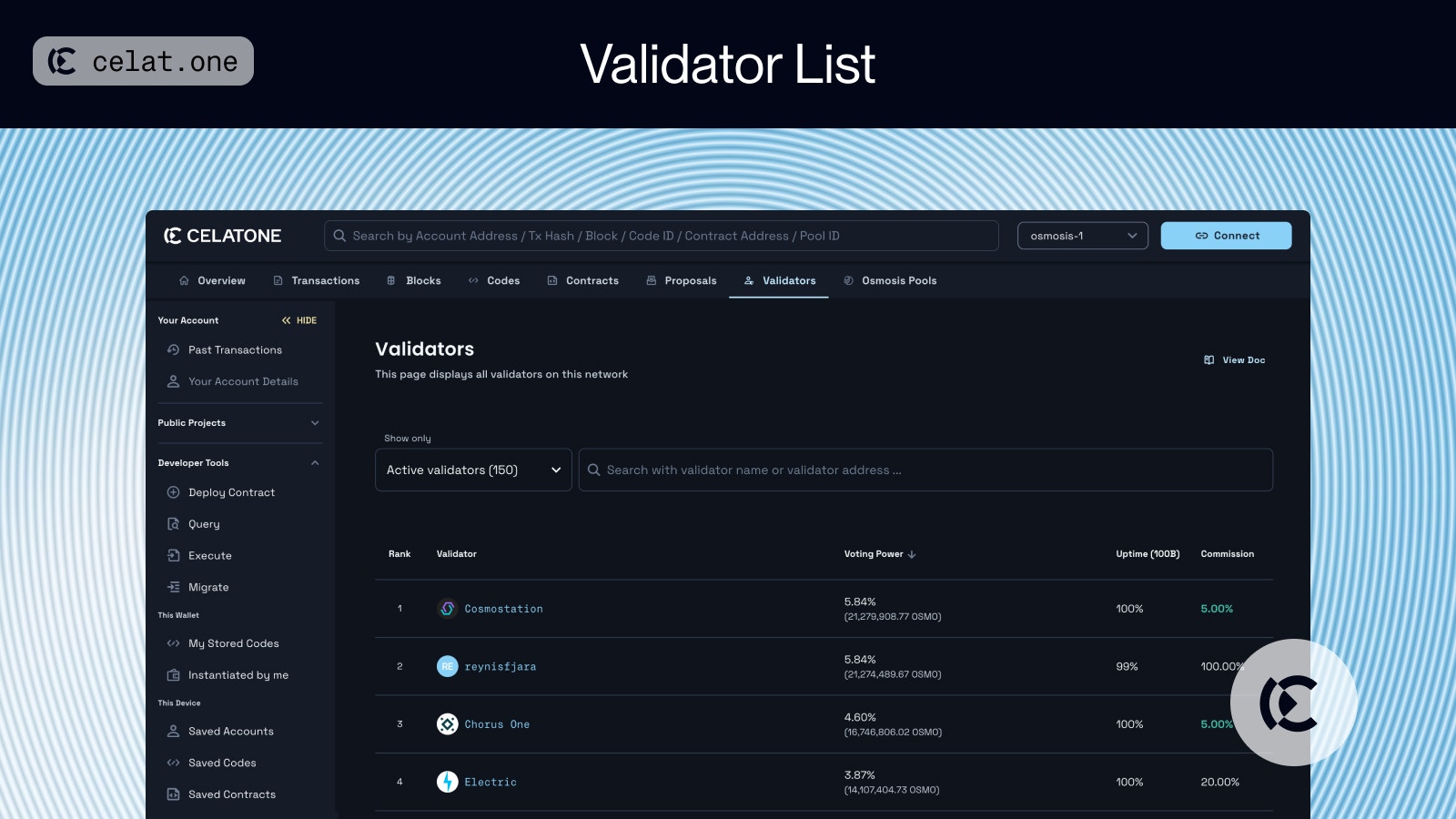This screenshot has height=819, width=1456.
Task: Click the Chorus One validator logo
Action: (447, 724)
